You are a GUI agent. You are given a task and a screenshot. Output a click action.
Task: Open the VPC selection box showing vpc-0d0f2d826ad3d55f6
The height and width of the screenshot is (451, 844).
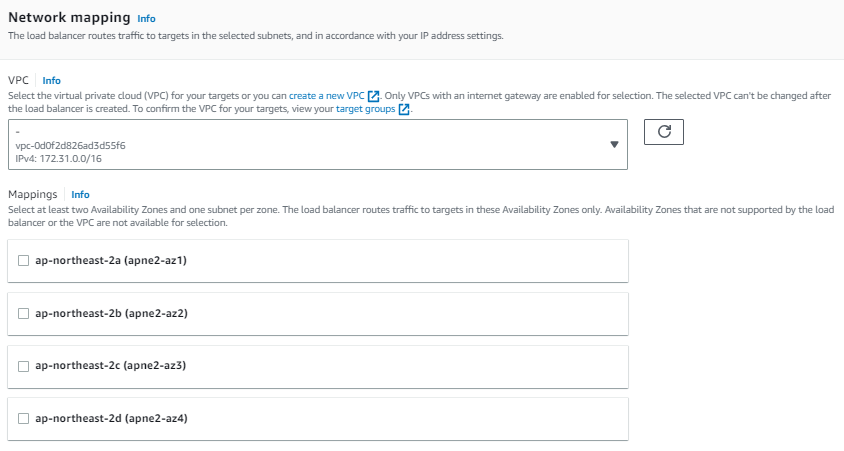pyautogui.click(x=318, y=144)
